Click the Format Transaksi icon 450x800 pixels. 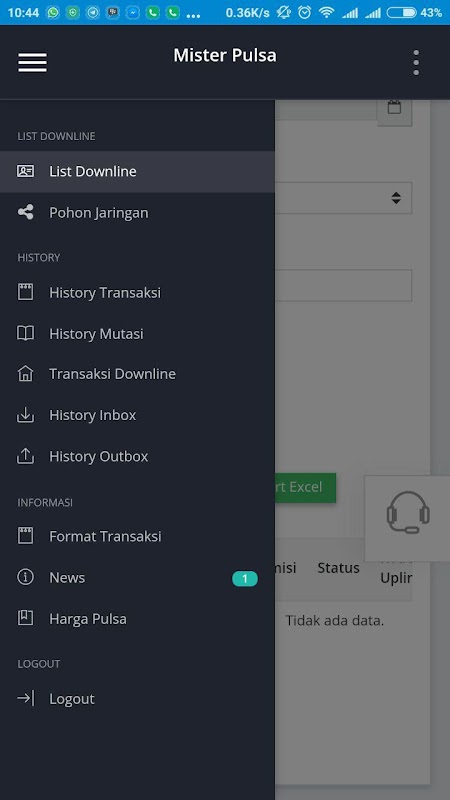[x=26, y=536]
